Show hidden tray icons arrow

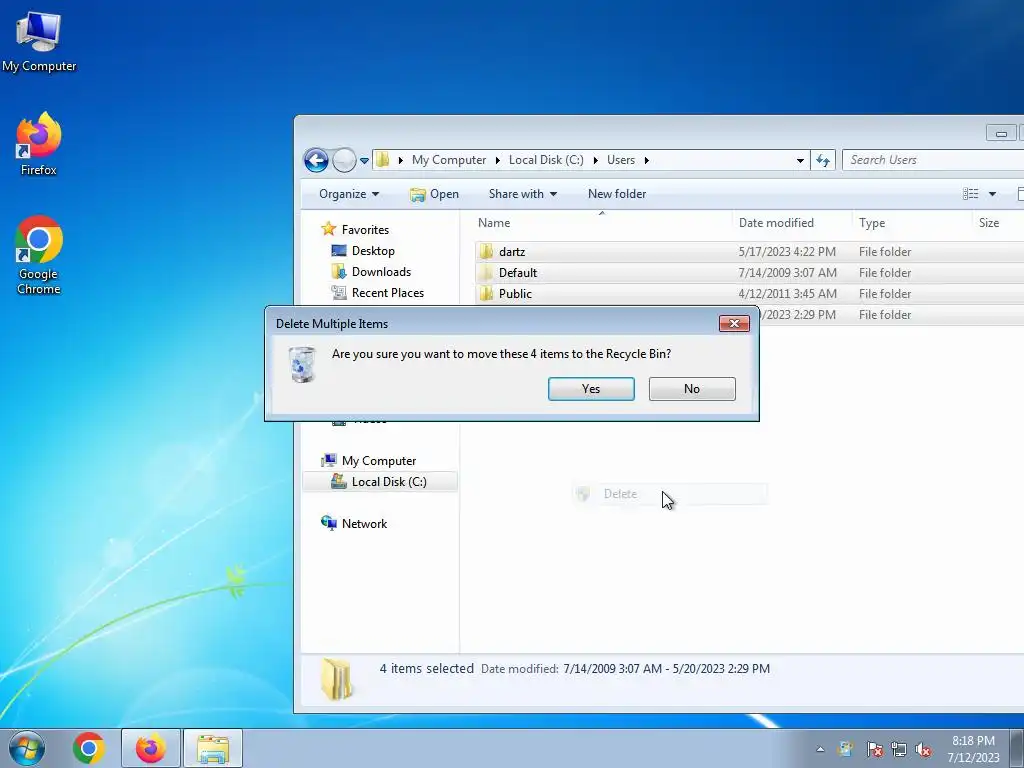tap(820, 749)
